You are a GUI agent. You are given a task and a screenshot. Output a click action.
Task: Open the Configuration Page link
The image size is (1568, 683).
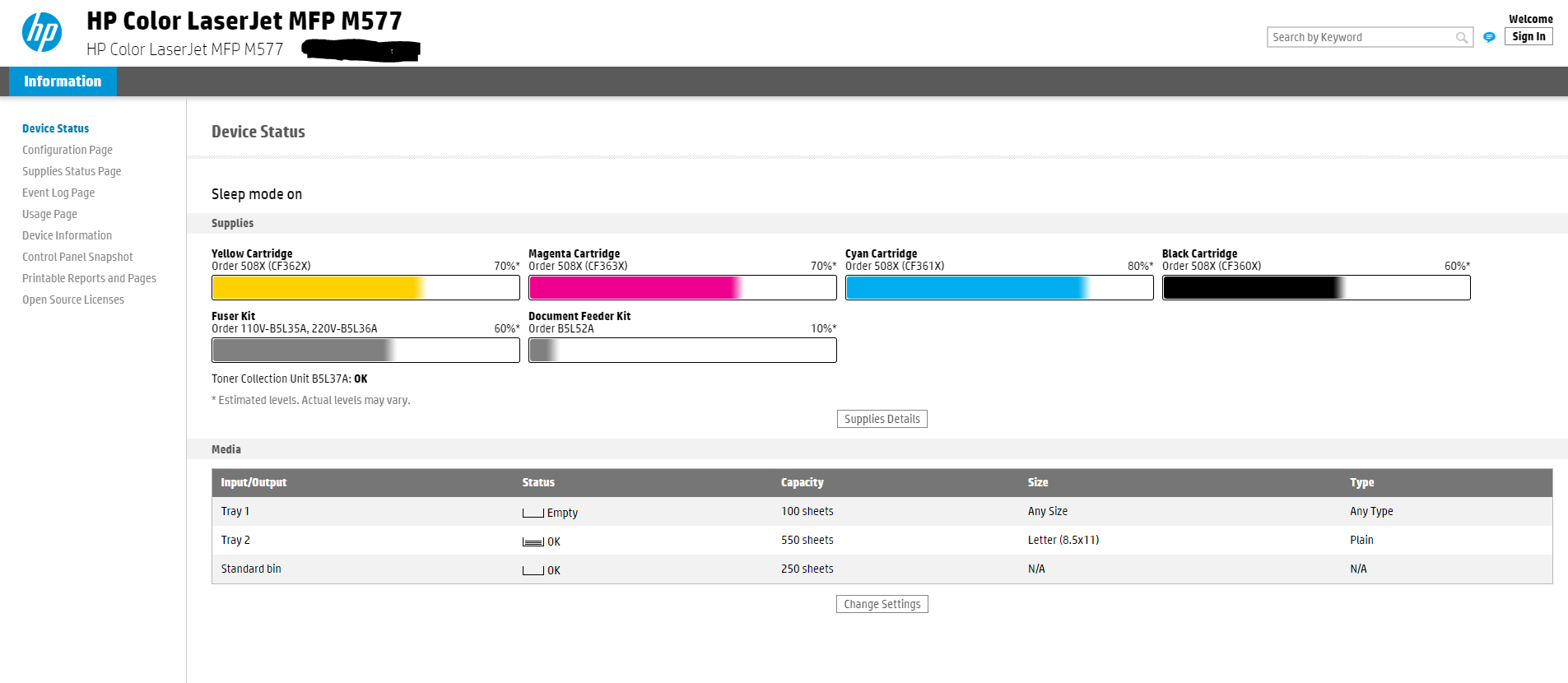point(67,150)
